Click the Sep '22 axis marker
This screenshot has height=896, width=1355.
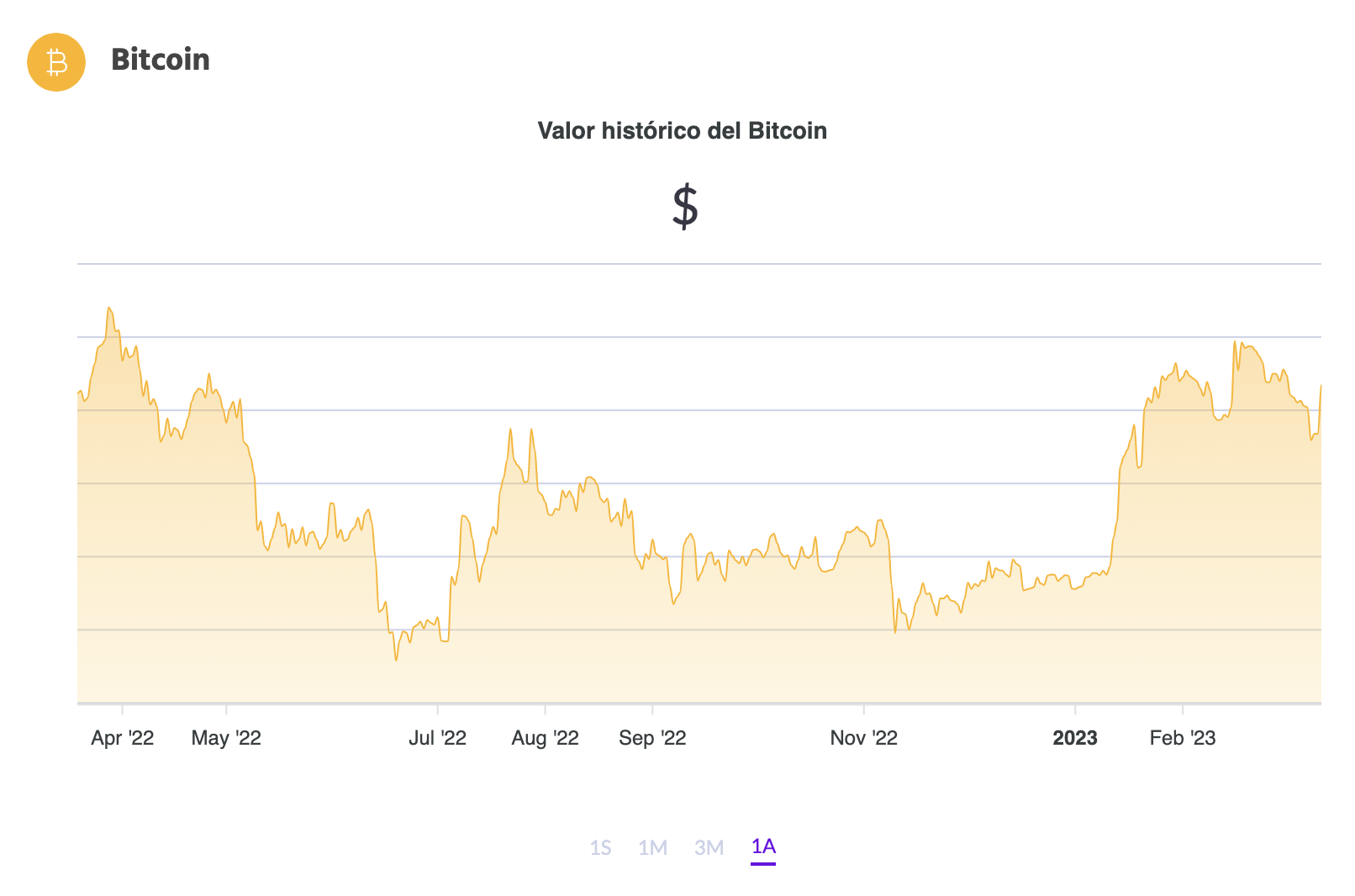[x=651, y=738]
